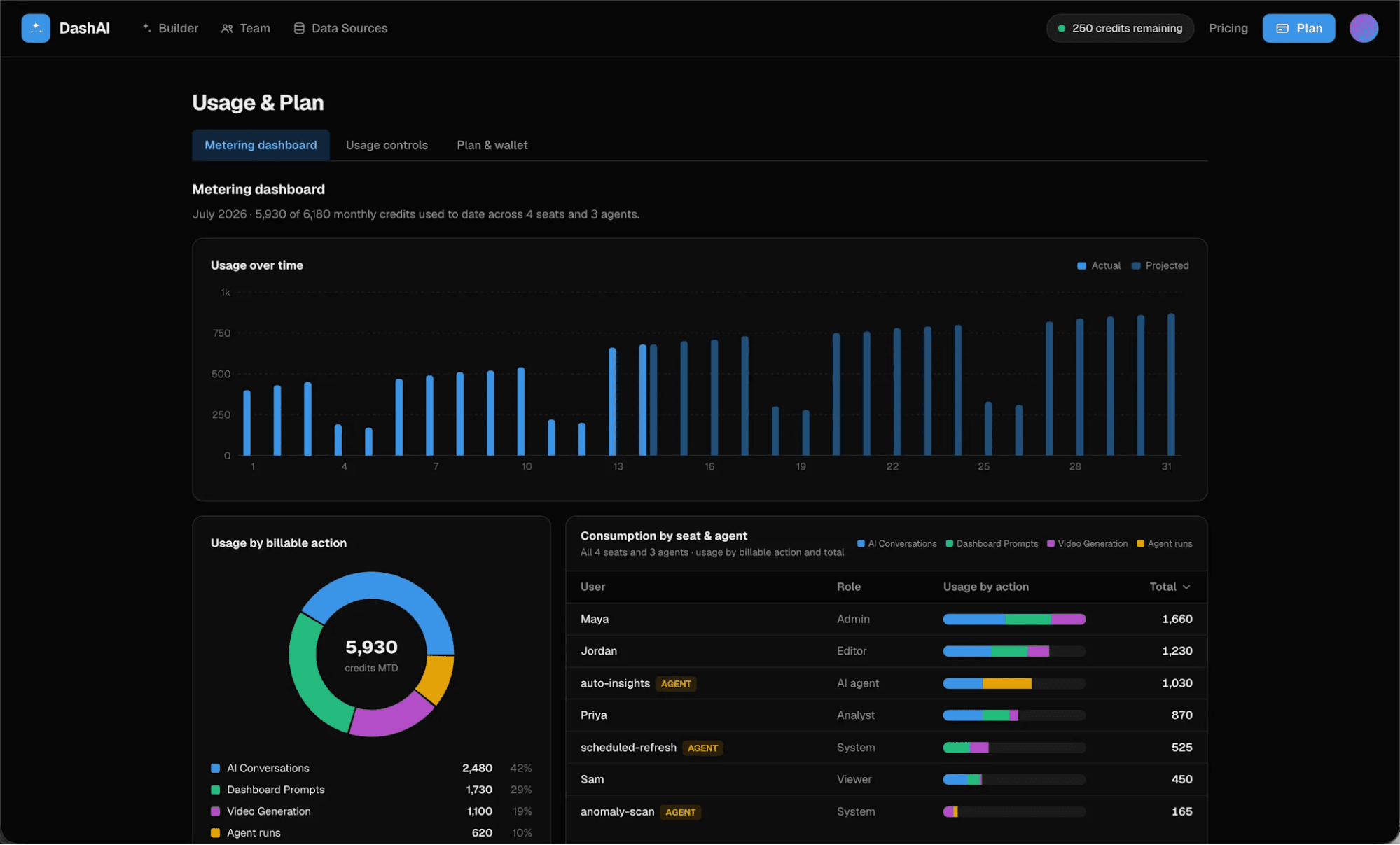Click the day 31 projected usage bar

pyautogui.click(x=1171, y=384)
